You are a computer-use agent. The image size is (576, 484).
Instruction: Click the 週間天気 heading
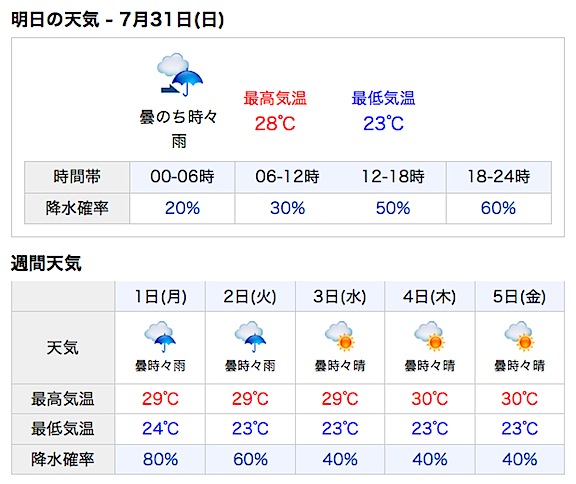pos(46,263)
